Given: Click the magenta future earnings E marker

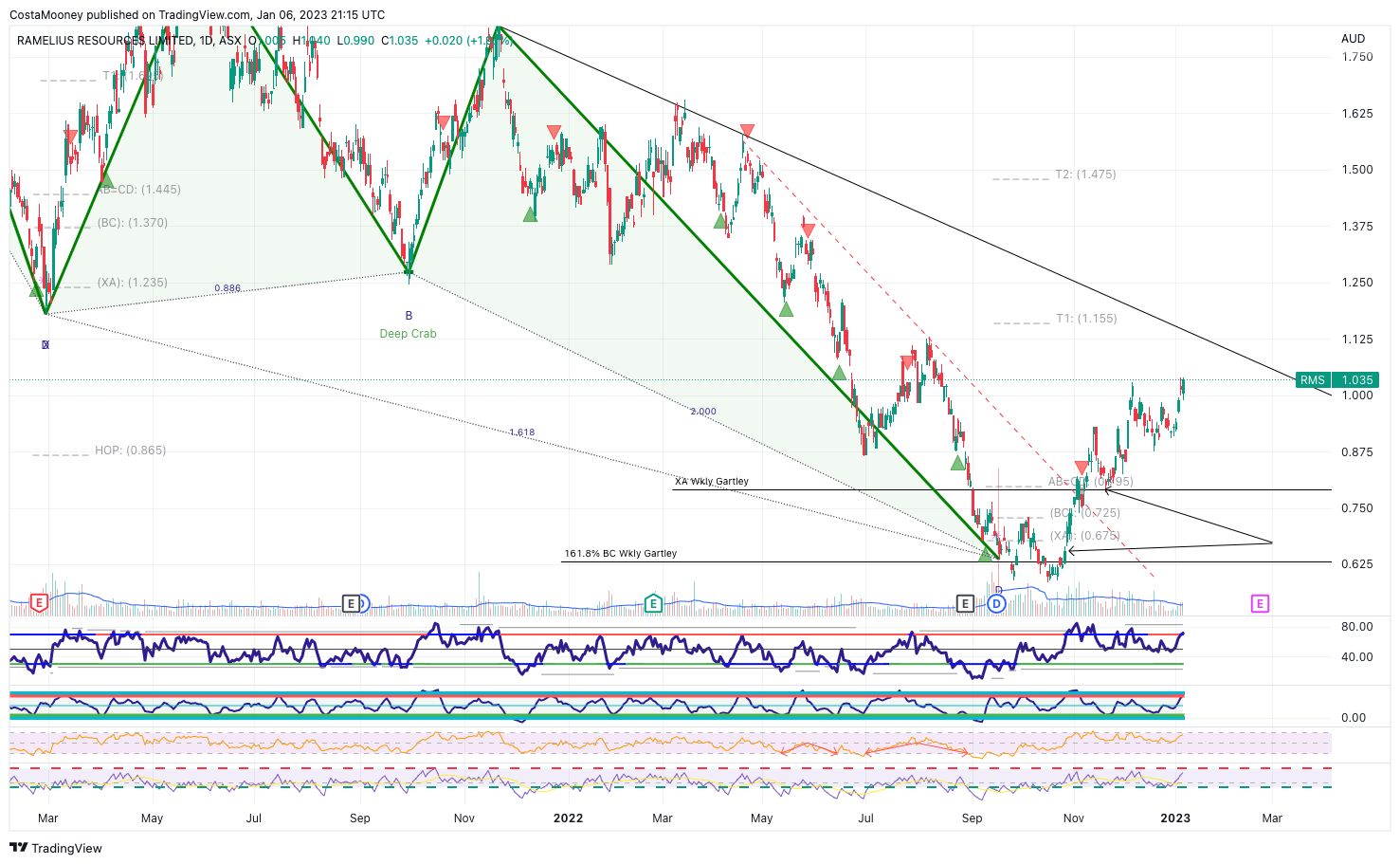Looking at the screenshot, I should [x=1260, y=603].
